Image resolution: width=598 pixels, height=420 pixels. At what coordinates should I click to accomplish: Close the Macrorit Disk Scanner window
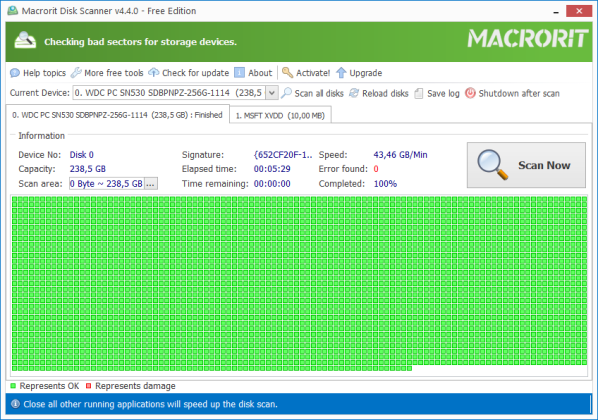point(579,11)
